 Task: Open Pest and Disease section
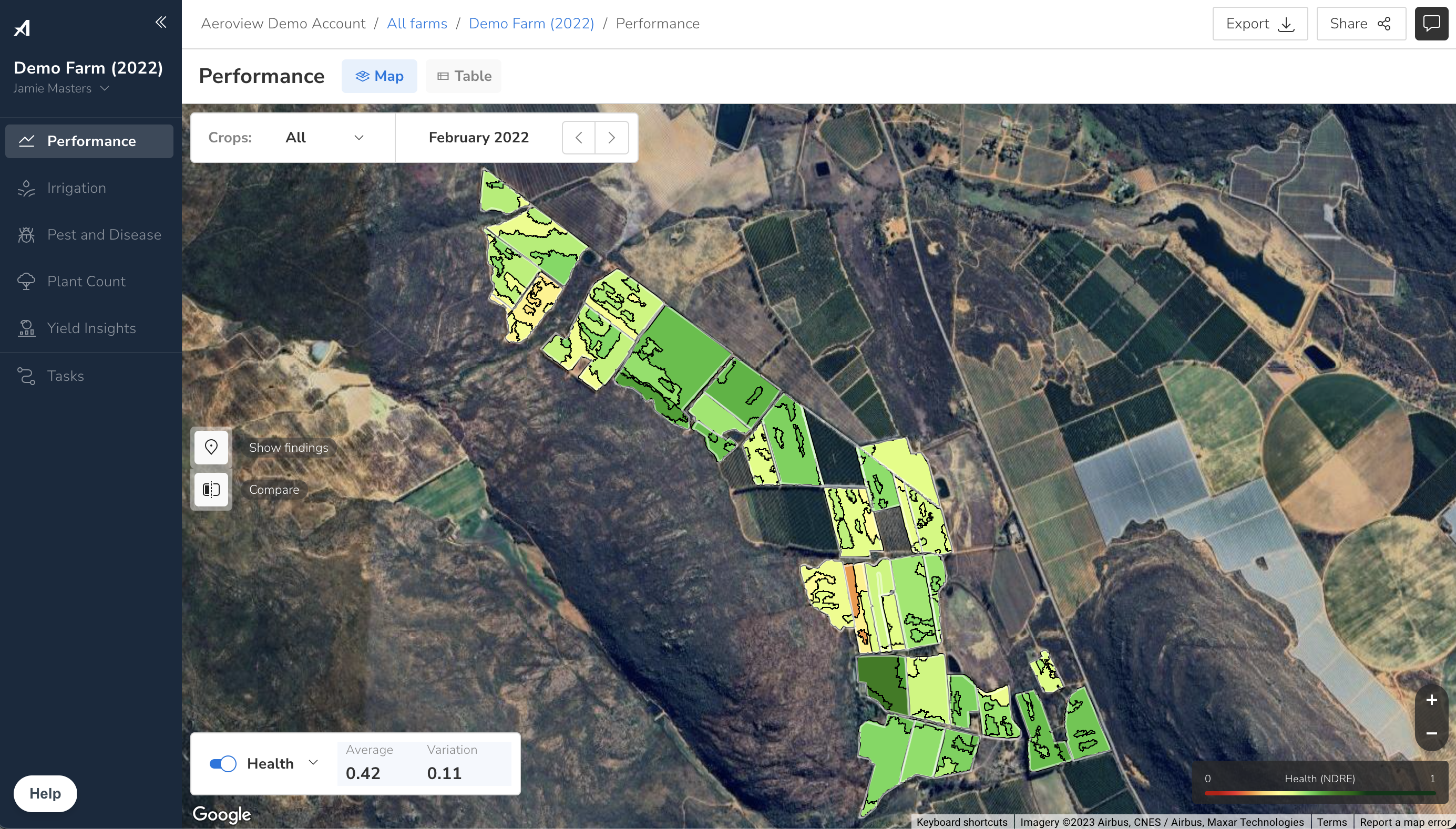click(89, 235)
